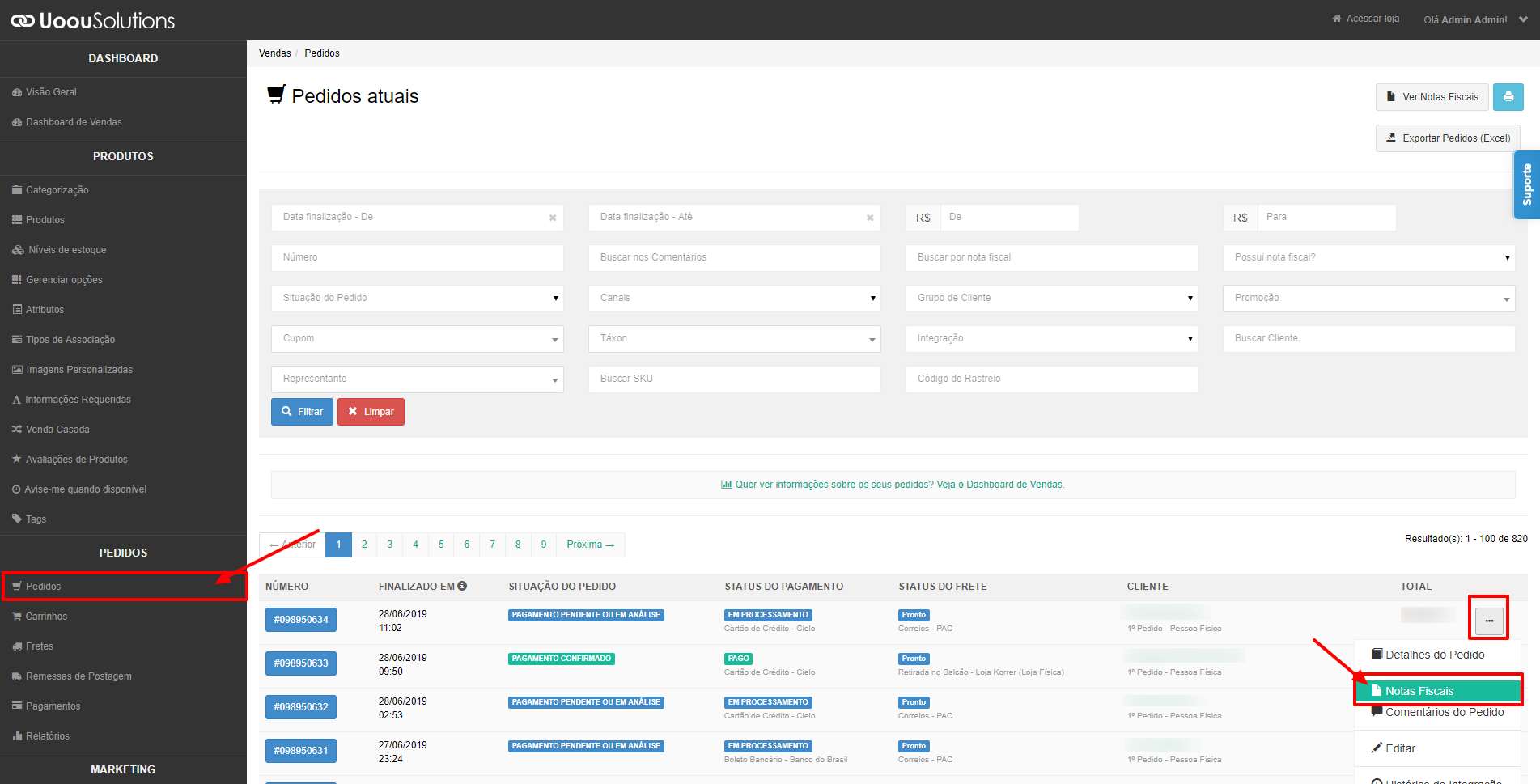Click Exportar Pedidos (Excel) button
The image size is (1540, 784).
tap(1448, 138)
